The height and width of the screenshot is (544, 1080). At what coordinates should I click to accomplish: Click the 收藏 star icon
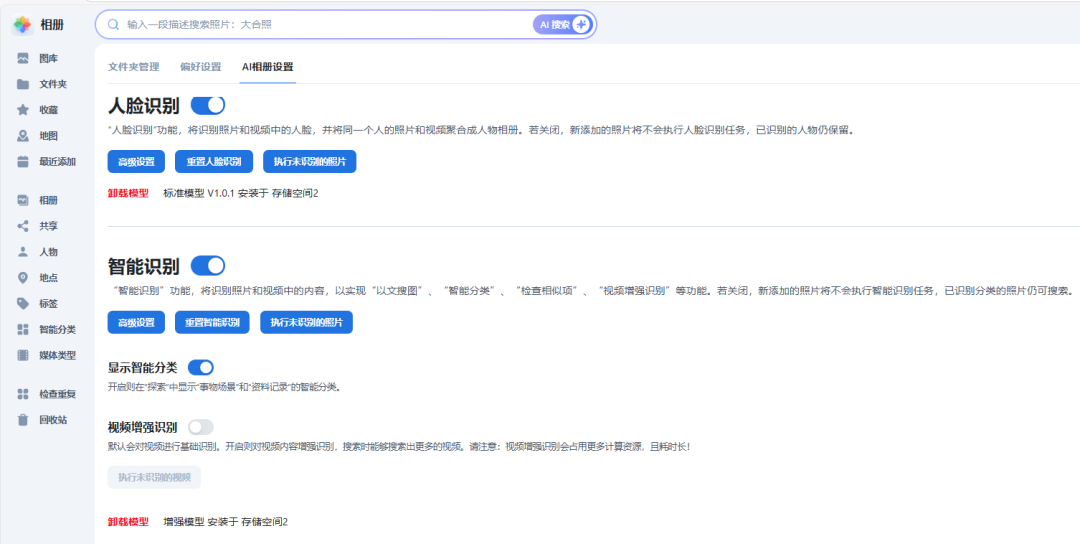point(23,110)
